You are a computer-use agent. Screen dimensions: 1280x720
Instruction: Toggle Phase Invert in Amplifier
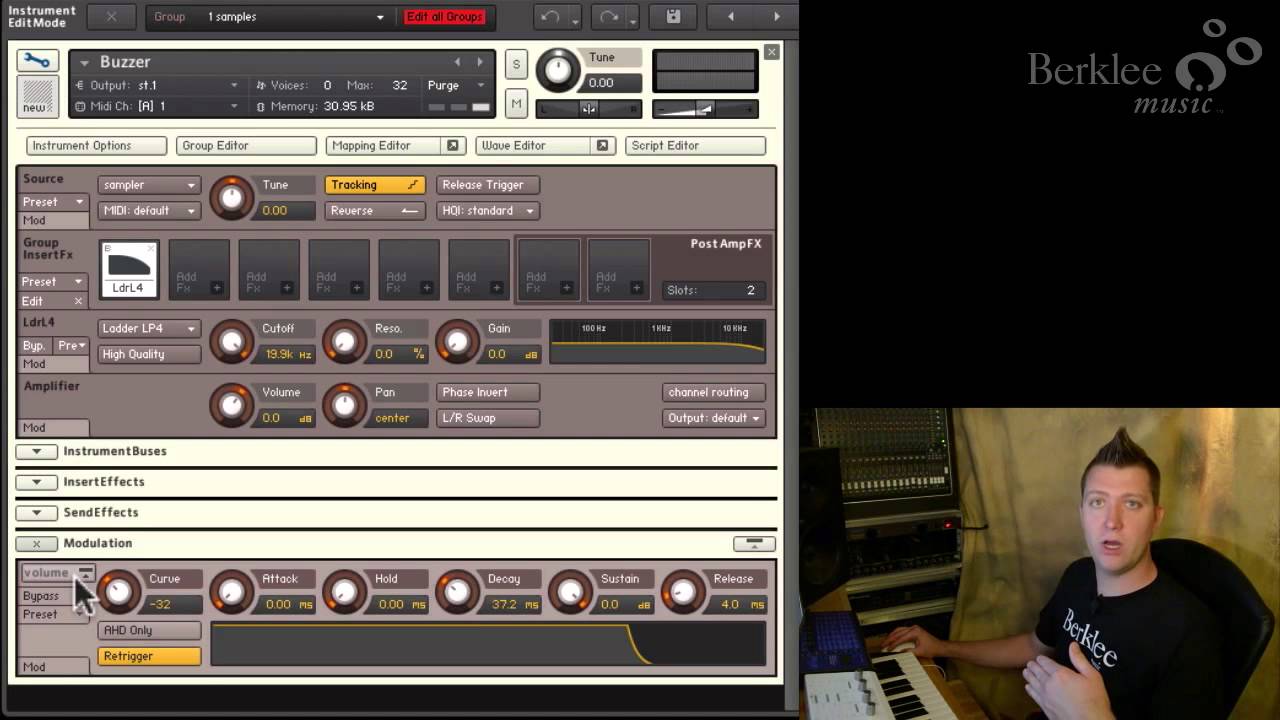487,393
